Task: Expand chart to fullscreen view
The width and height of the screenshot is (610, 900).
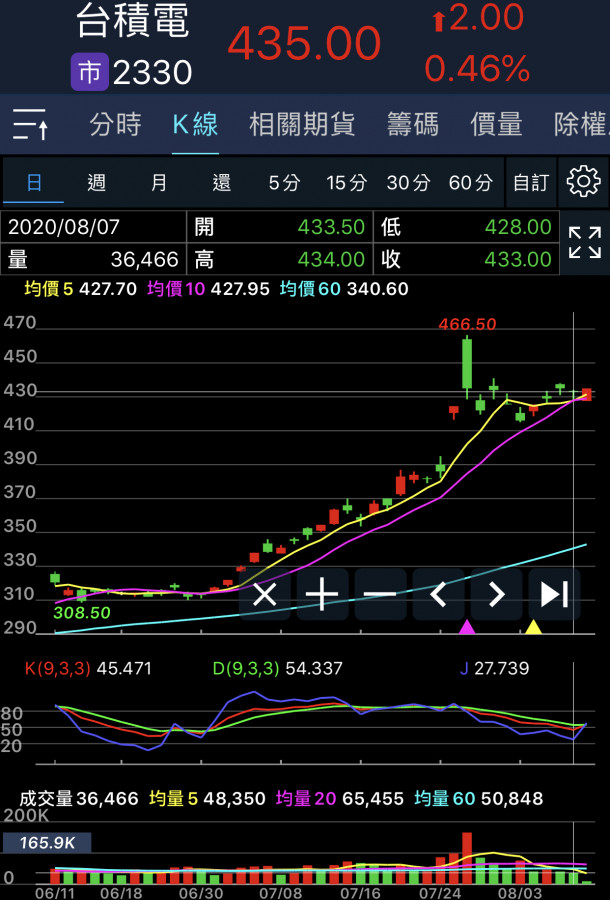Action: [x=584, y=243]
